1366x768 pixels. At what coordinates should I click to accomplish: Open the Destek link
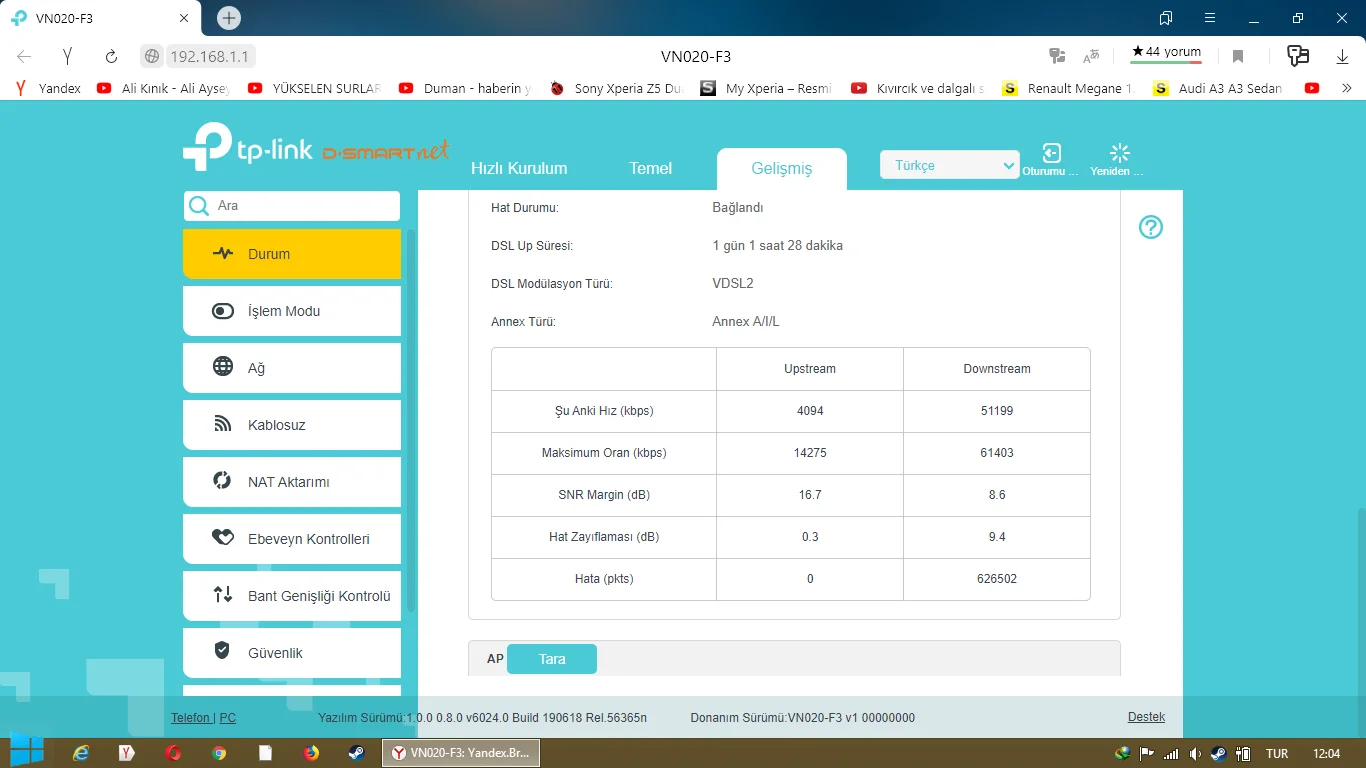point(1146,717)
